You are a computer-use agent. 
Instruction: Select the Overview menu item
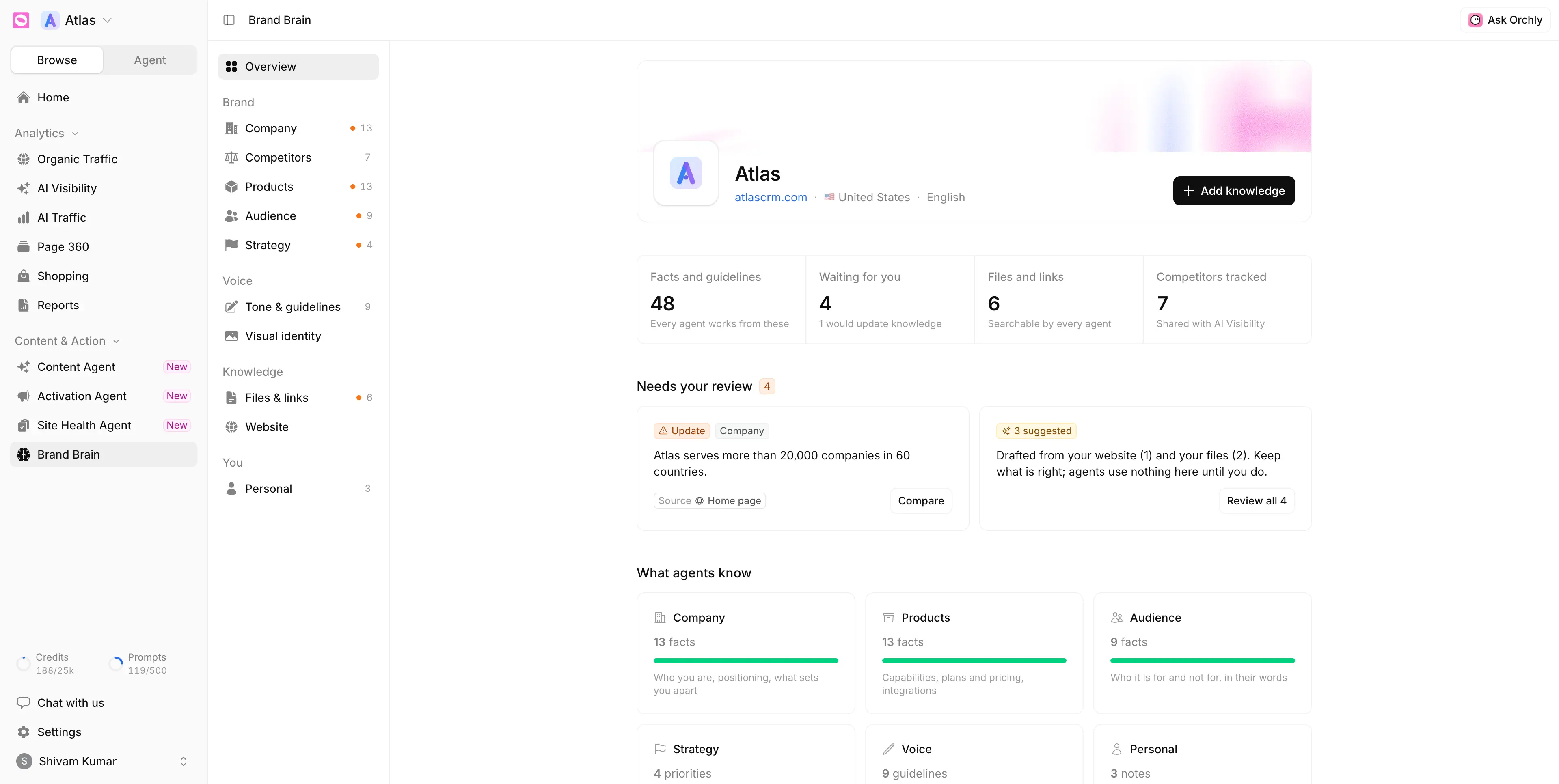[x=298, y=67]
